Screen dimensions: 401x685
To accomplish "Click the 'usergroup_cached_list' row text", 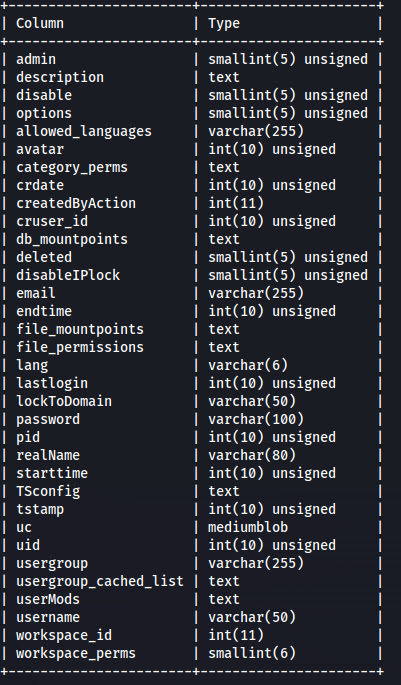I will coord(100,581).
